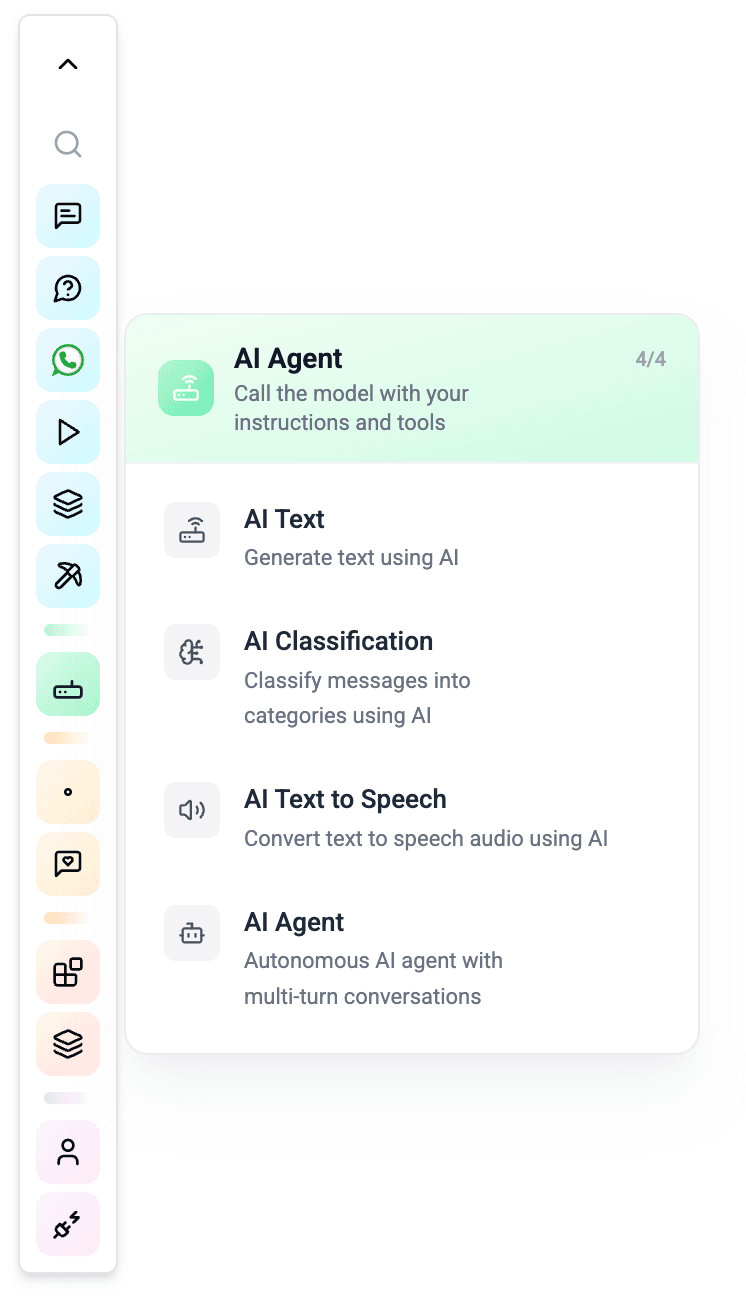Click the blocks grid icon

pyautogui.click(x=68, y=972)
